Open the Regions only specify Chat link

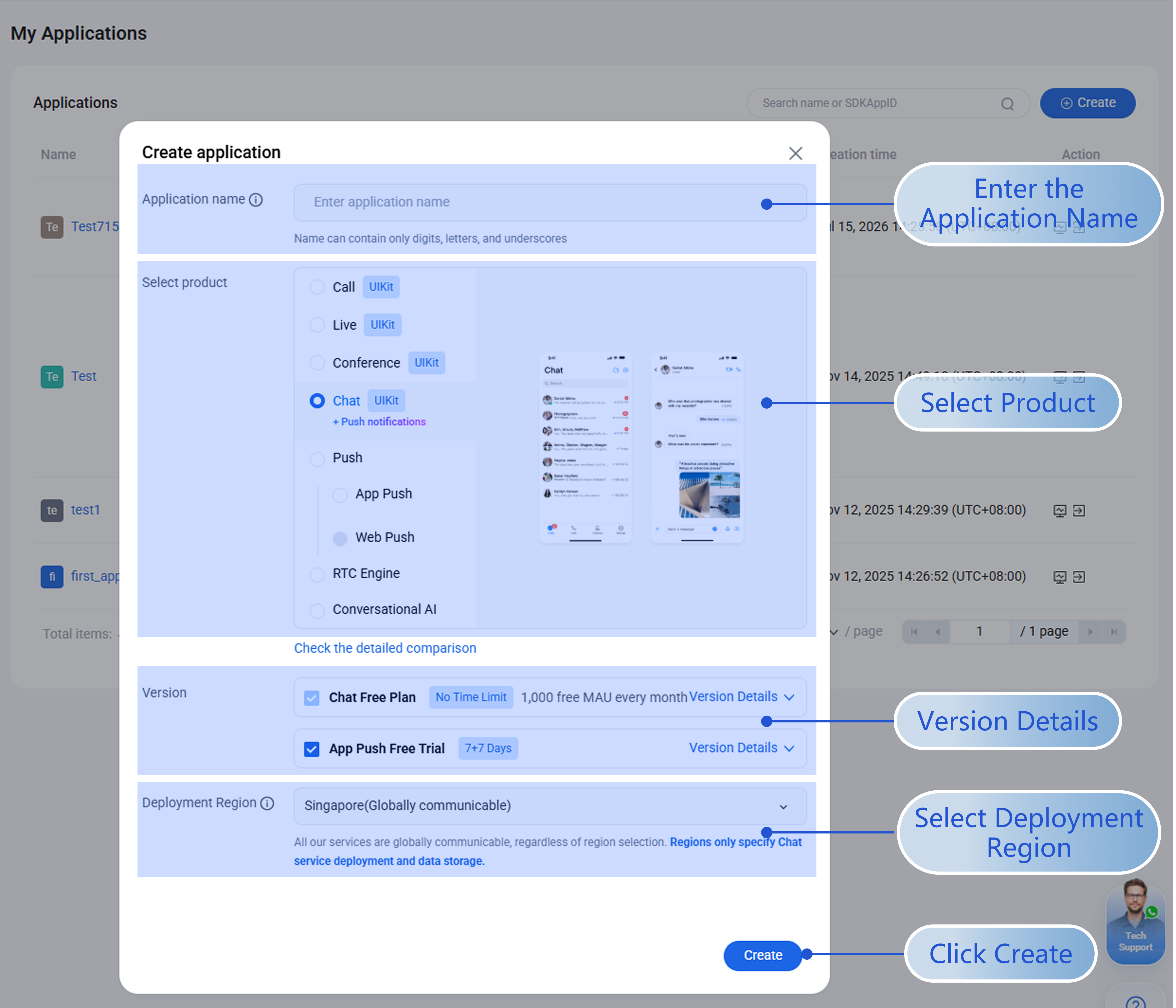[x=548, y=851]
